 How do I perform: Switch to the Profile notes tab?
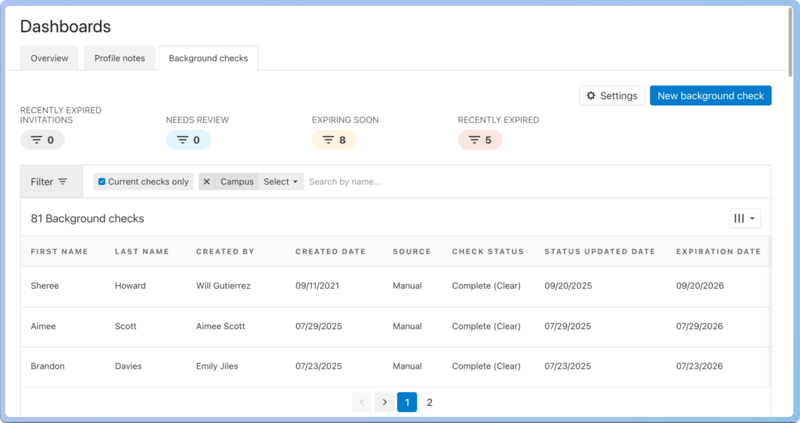119,58
